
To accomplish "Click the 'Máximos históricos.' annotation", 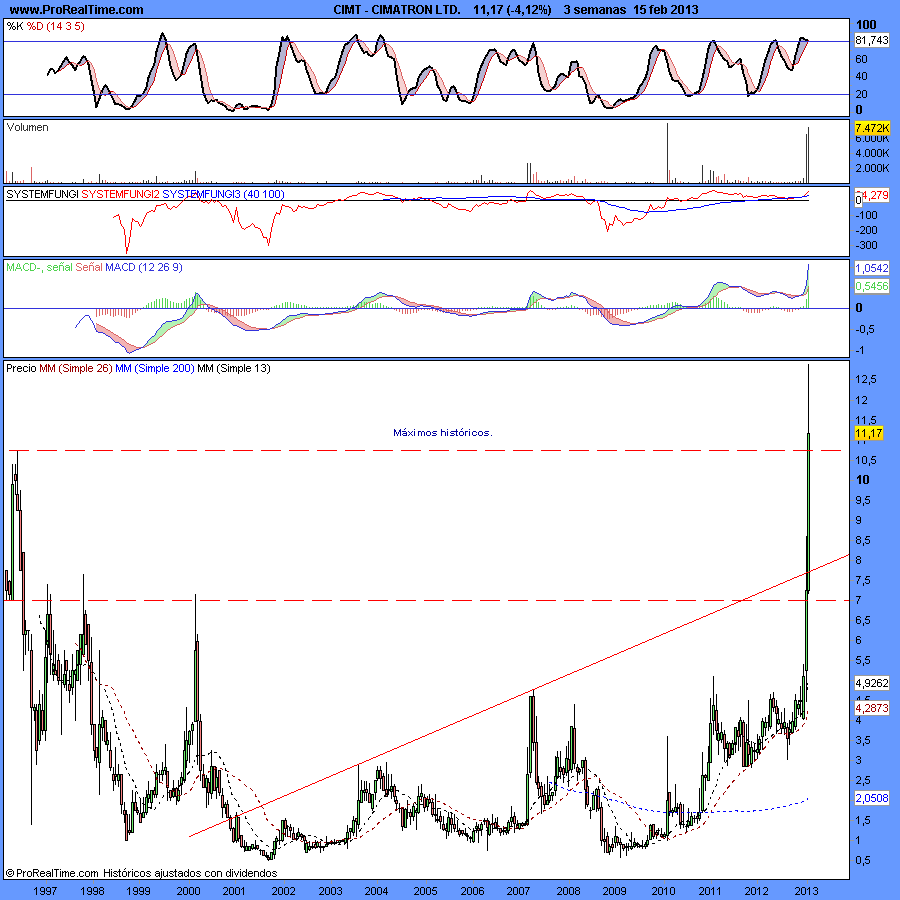I will [443, 433].
